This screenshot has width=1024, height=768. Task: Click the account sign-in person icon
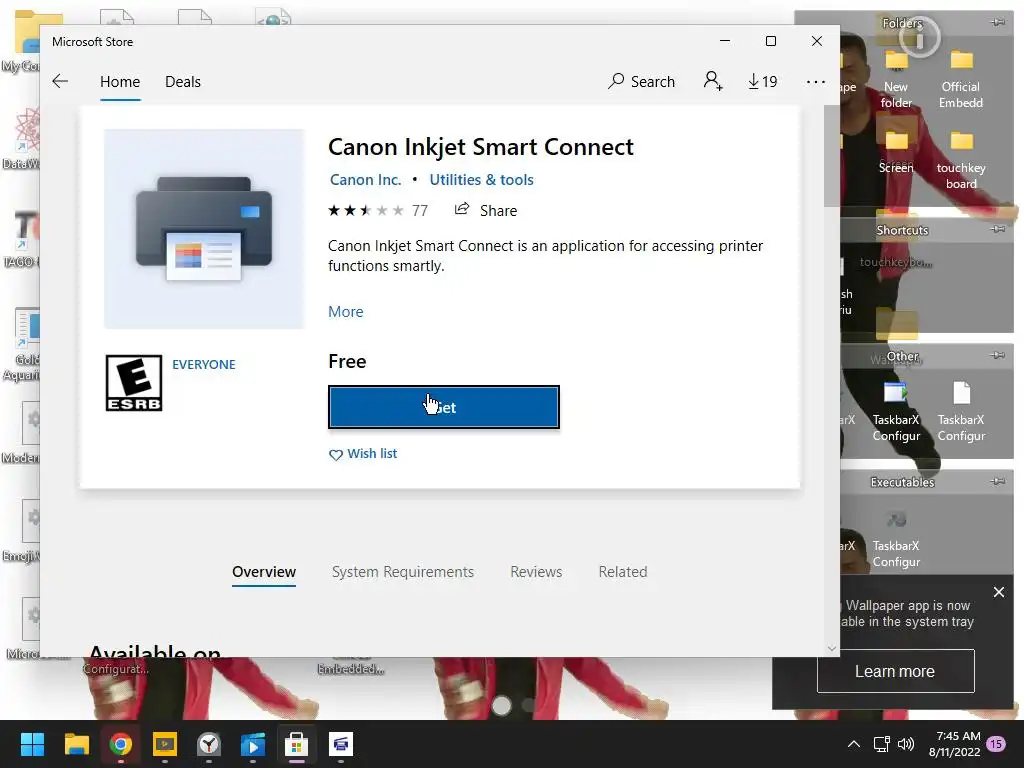[x=712, y=81]
